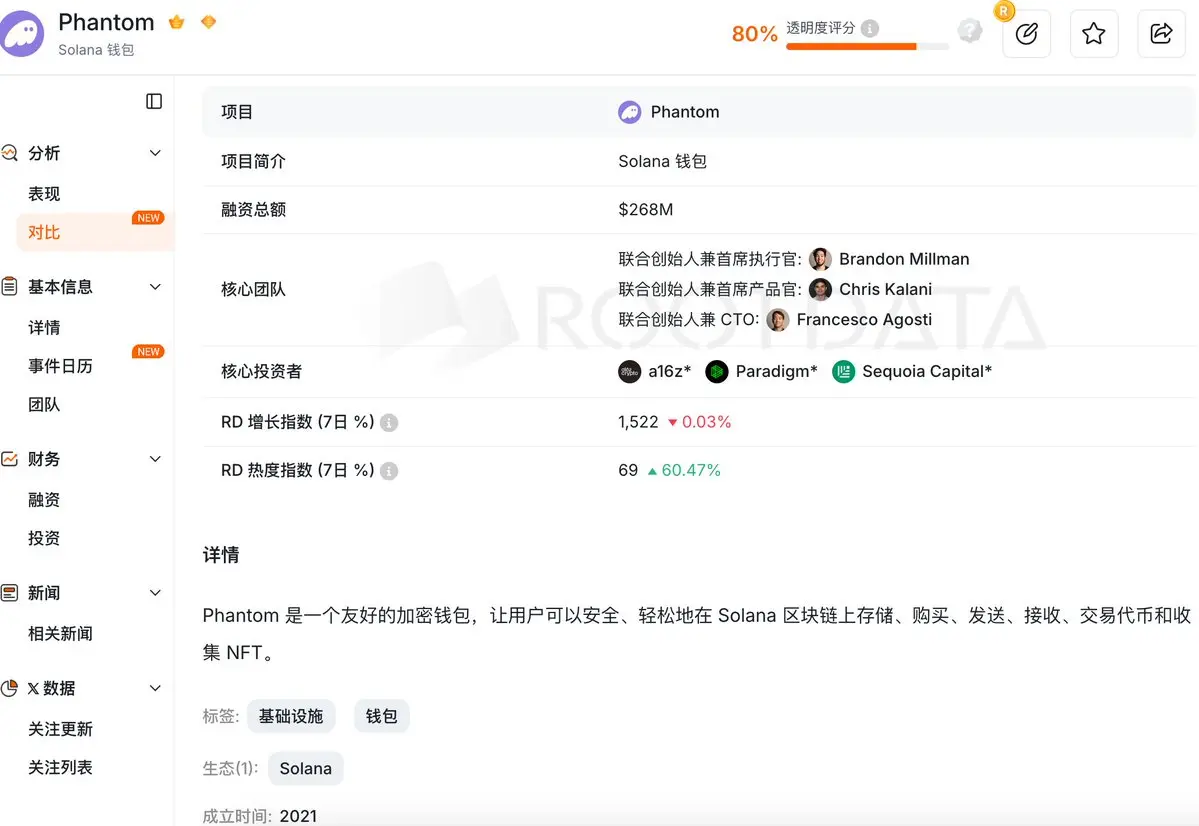
Task: Click info icon next to RD 热度指数
Action: (x=389, y=471)
